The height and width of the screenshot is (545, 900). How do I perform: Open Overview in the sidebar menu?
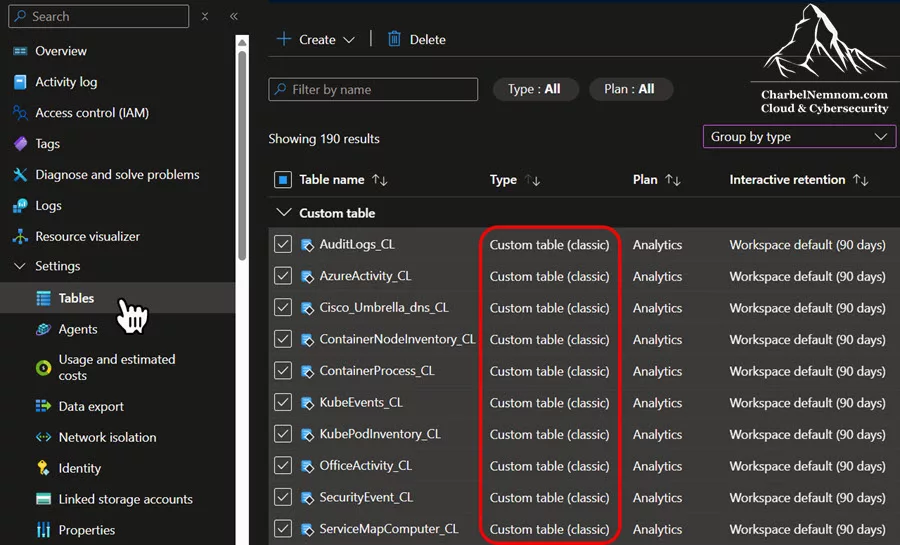point(61,51)
